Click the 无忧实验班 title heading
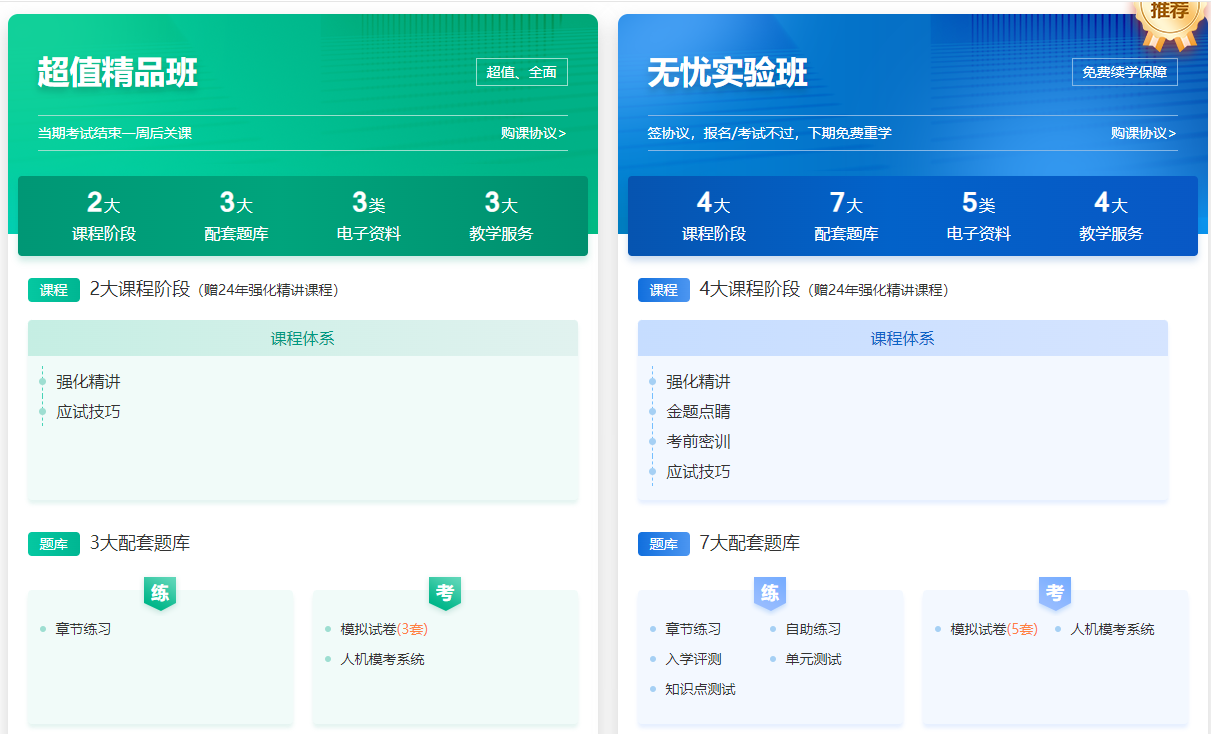Viewport: 1211px width, 734px height. [x=728, y=73]
